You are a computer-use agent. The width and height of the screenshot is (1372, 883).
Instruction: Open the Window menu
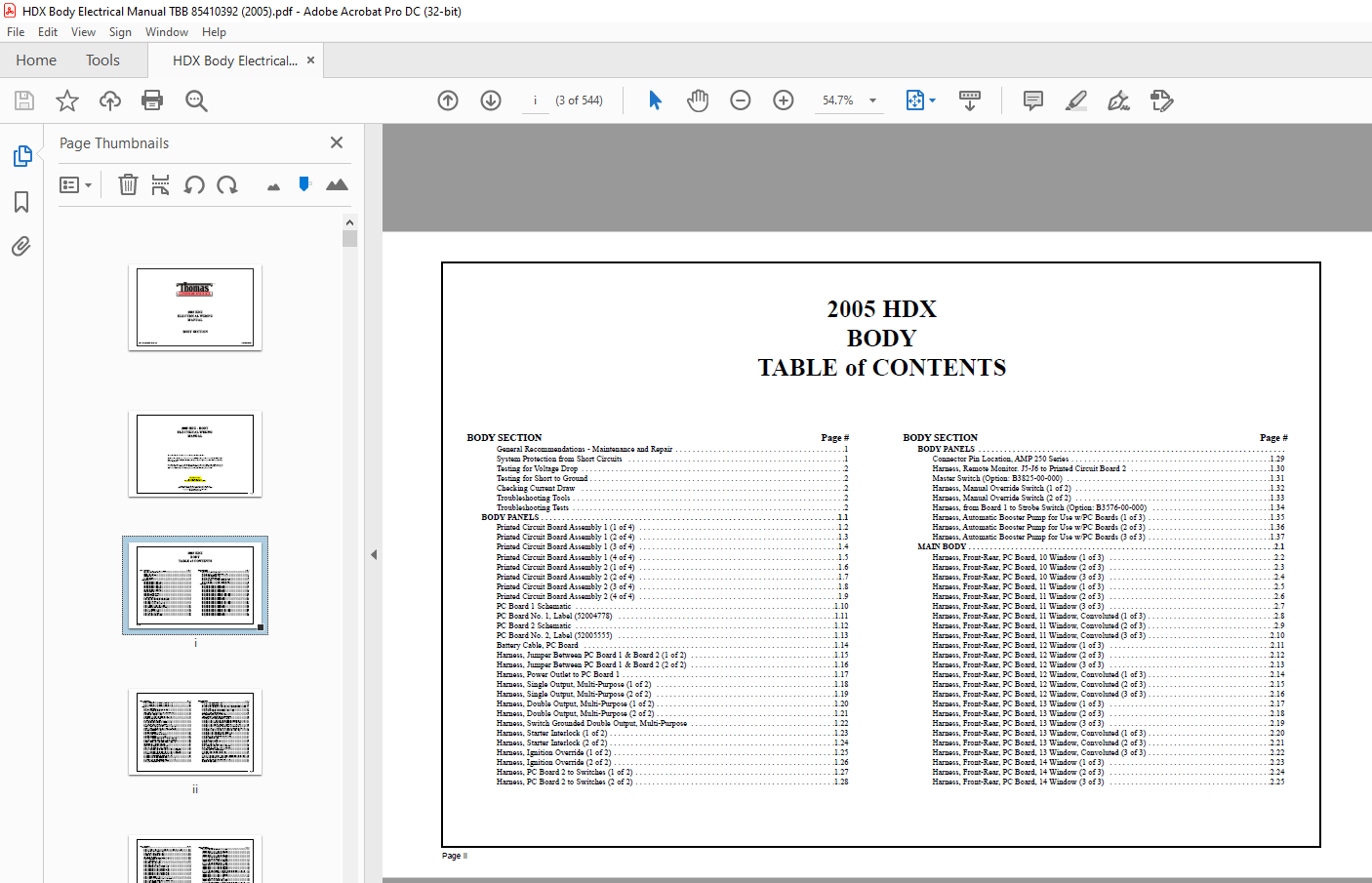click(x=167, y=32)
